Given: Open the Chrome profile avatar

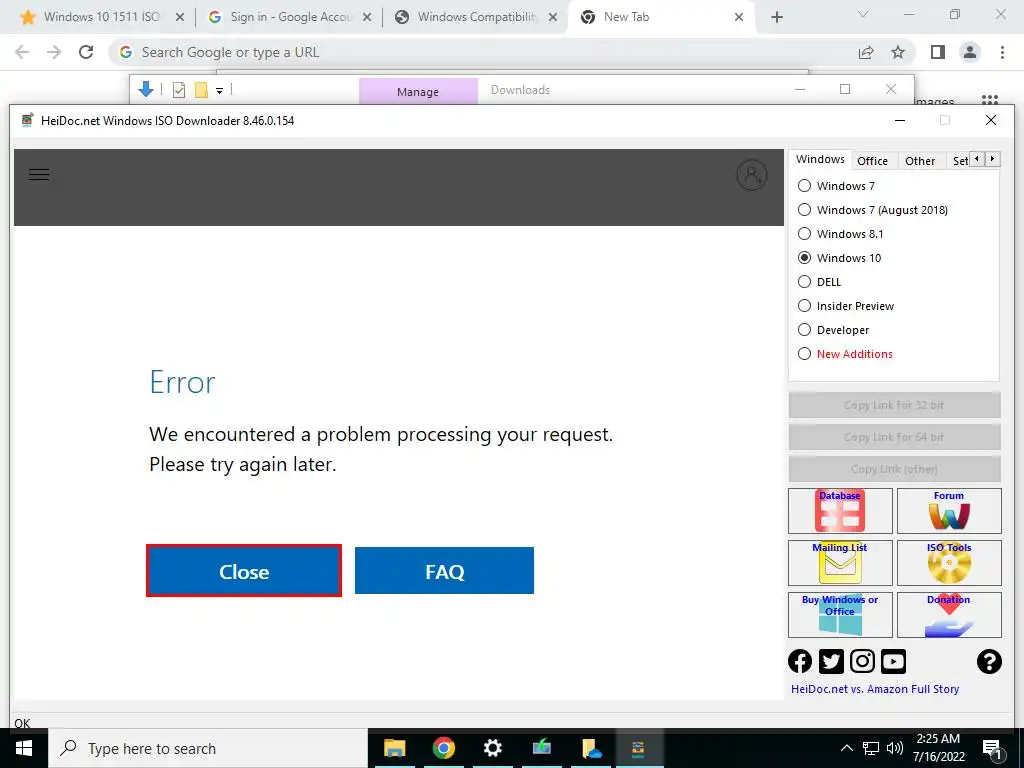Looking at the screenshot, I should [x=970, y=52].
